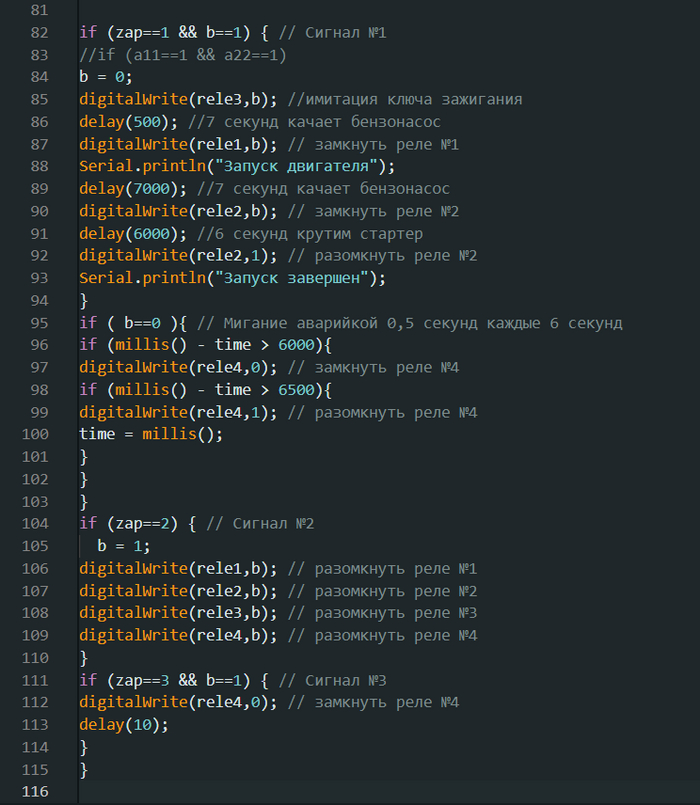Click the "time = millis();" assignment
The height and width of the screenshot is (805, 700).
[x=150, y=435]
